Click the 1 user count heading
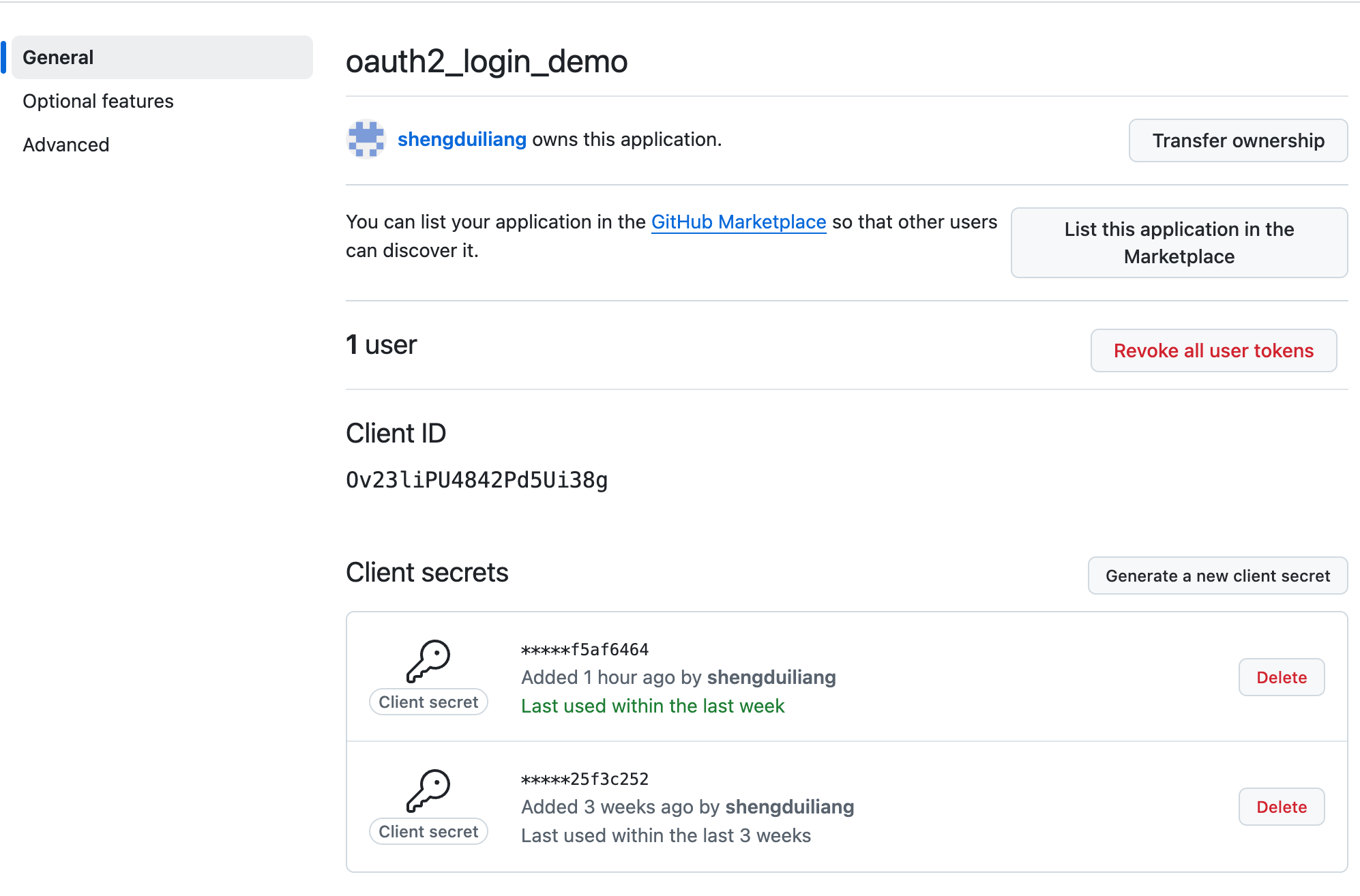The width and height of the screenshot is (1360, 896). (x=381, y=344)
